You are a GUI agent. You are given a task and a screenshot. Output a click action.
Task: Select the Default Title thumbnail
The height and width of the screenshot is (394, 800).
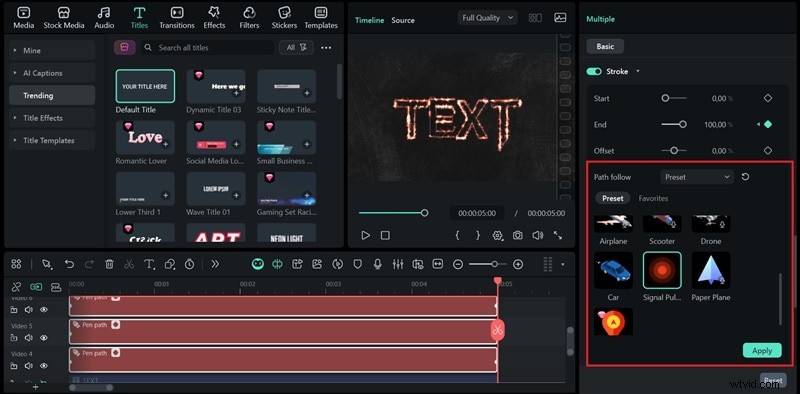pos(145,86)
